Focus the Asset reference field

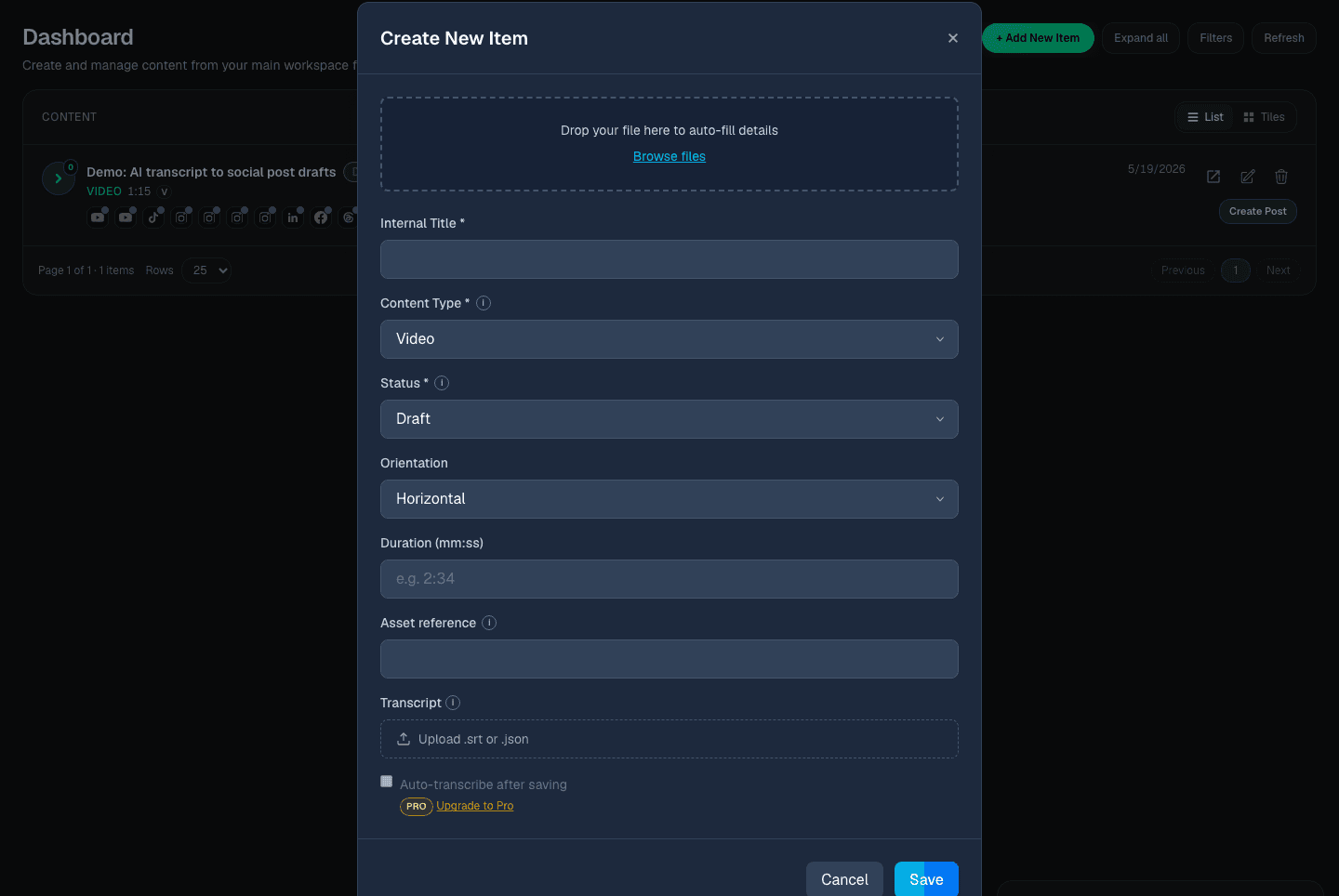pos(669,659)
